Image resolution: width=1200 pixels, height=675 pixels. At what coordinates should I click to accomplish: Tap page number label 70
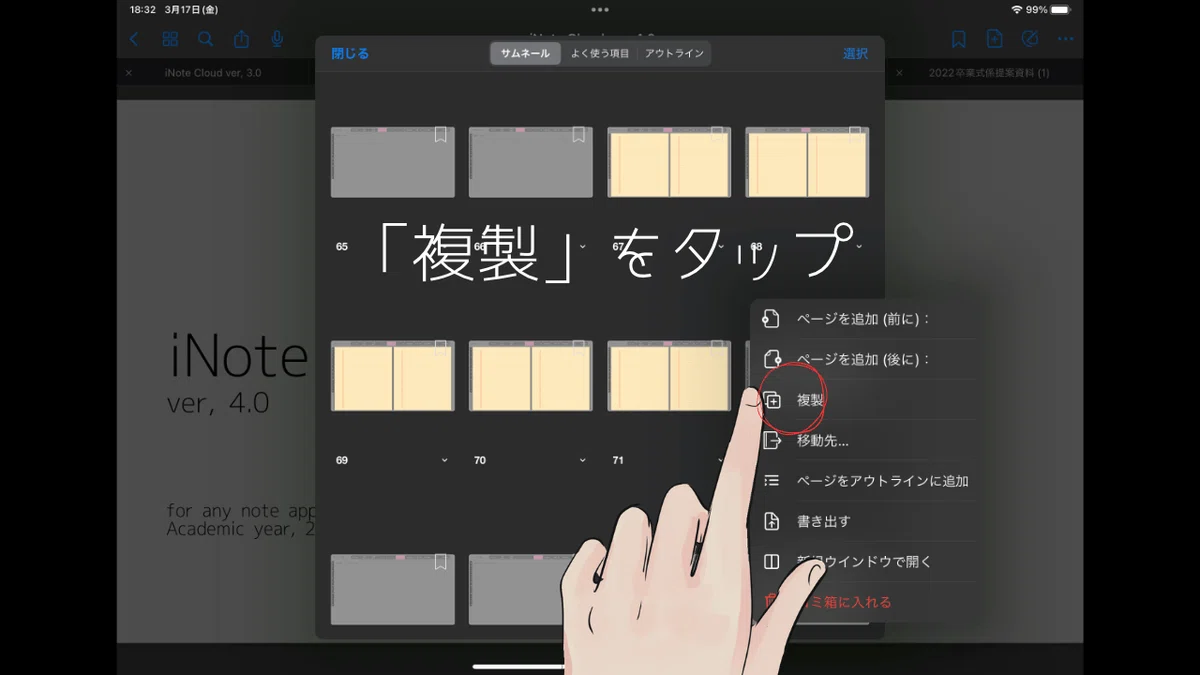480,460
